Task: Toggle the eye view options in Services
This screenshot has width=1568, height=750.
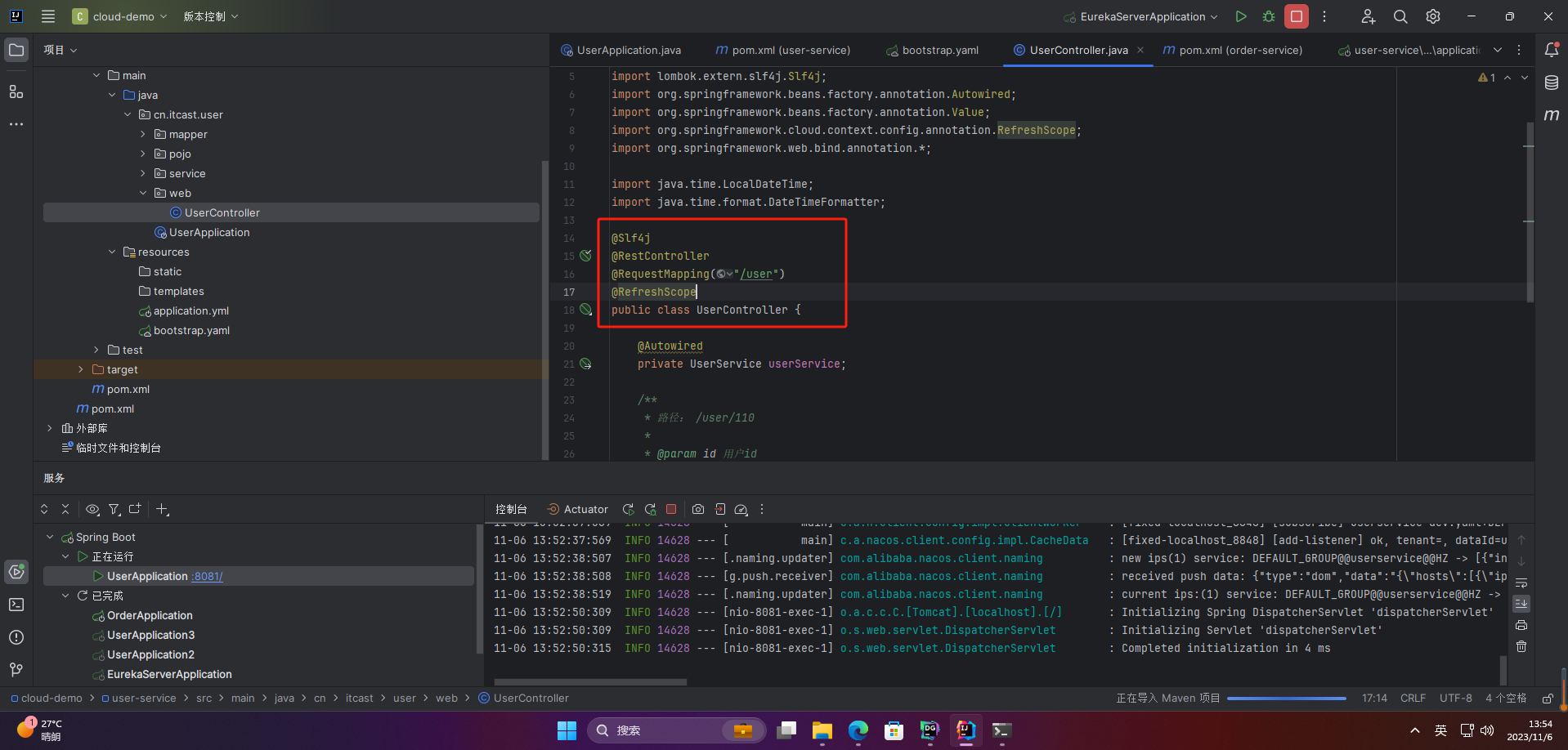Action: pyautogui.click(x=92, y=509)
